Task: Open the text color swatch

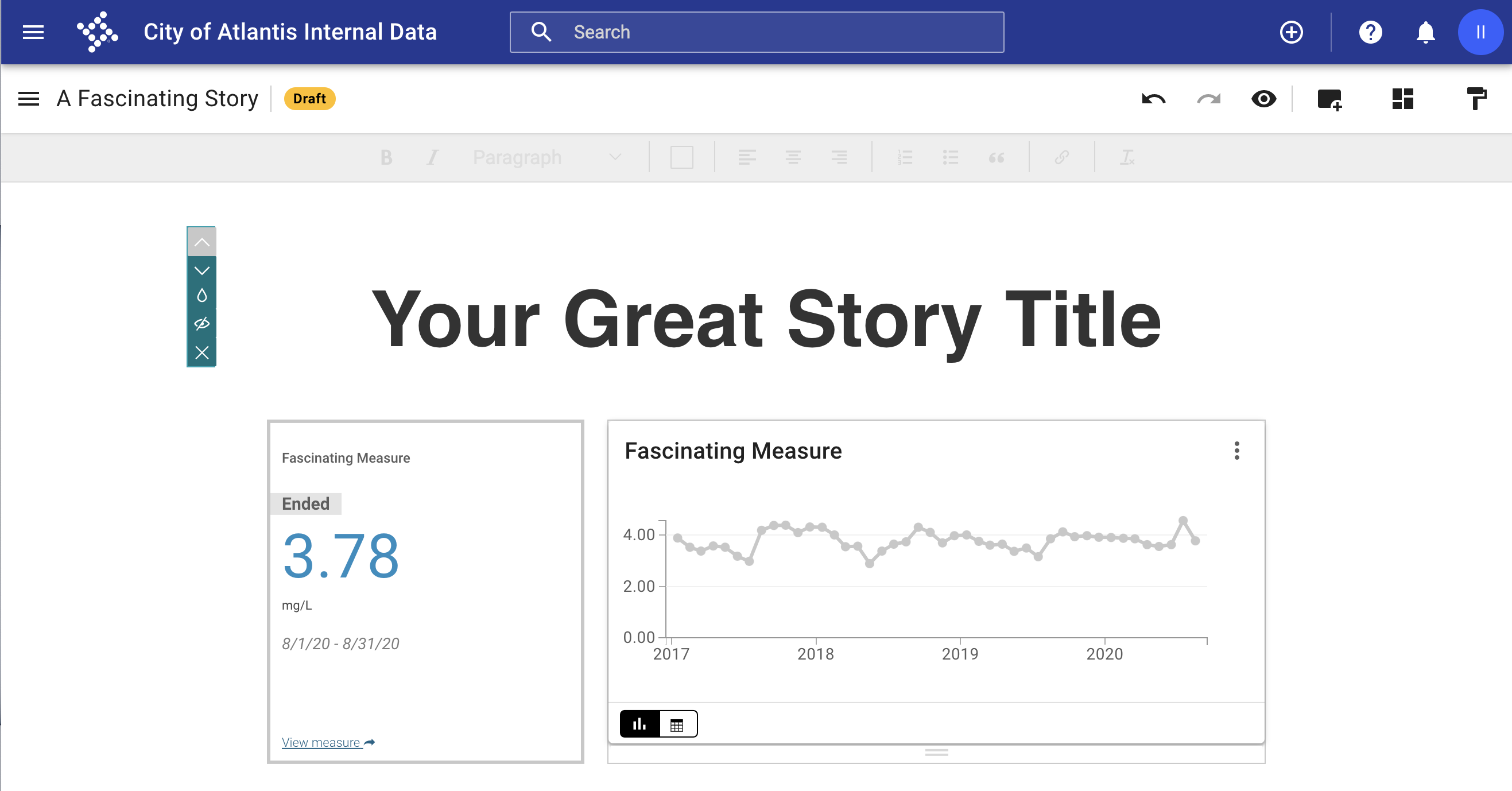Action: (681, 157)
